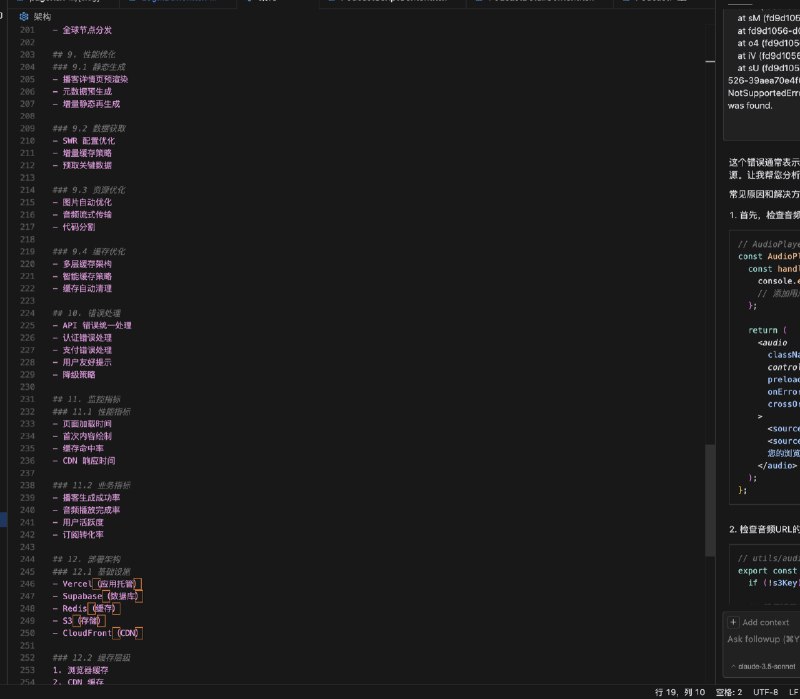
Task: Click the line '1. 浏览器缓存'
Action: (81, 670)
